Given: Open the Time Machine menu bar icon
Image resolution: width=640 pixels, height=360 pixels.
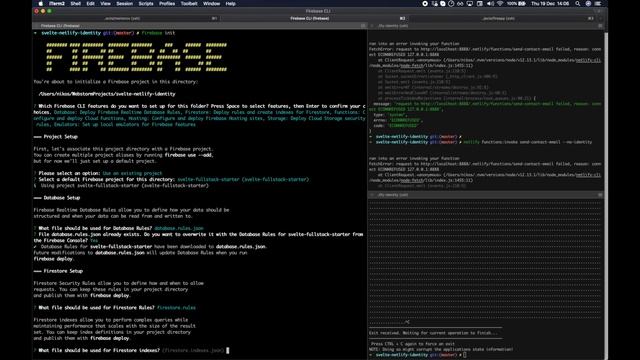Looking at the screenshot, I should pos(451,4).
